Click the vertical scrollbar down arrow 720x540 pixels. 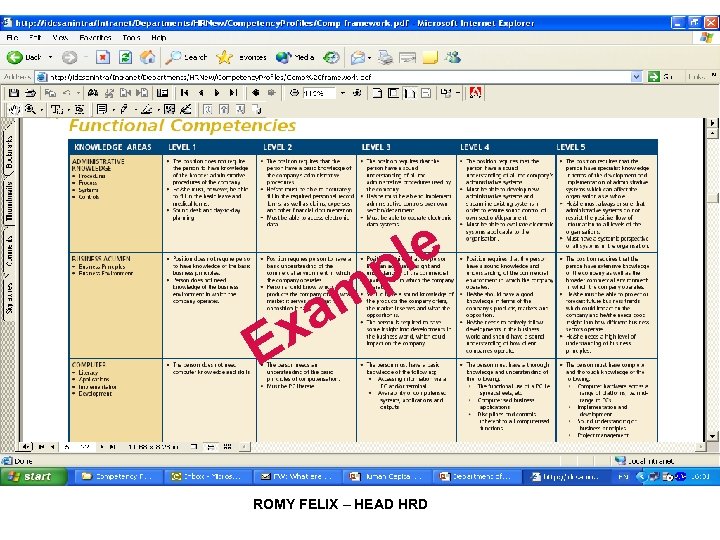point(712,436)
